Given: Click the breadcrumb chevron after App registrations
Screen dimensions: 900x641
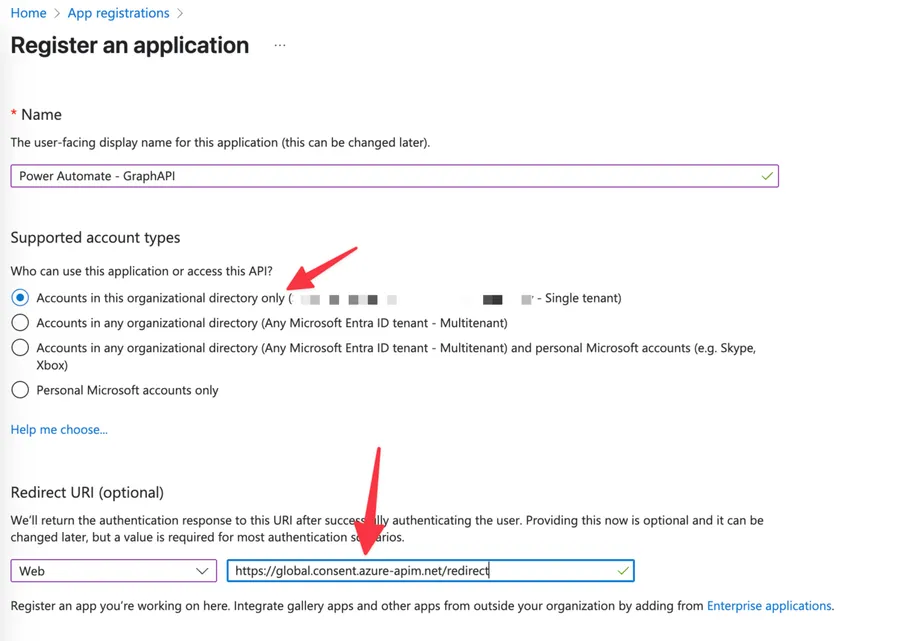Looking at the screenshot, I should pos(180,14).
